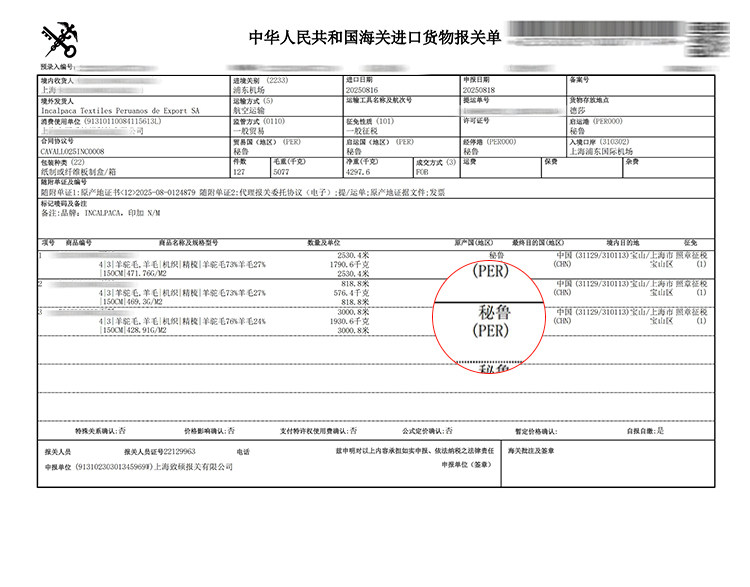Click the 公式定价确认:否 field
This screenshot has width=750, height=587.
tap(427, 431)
